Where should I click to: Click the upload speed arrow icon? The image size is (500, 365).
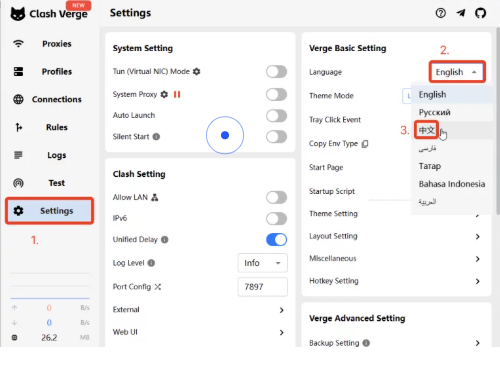[x=14, y=308]
